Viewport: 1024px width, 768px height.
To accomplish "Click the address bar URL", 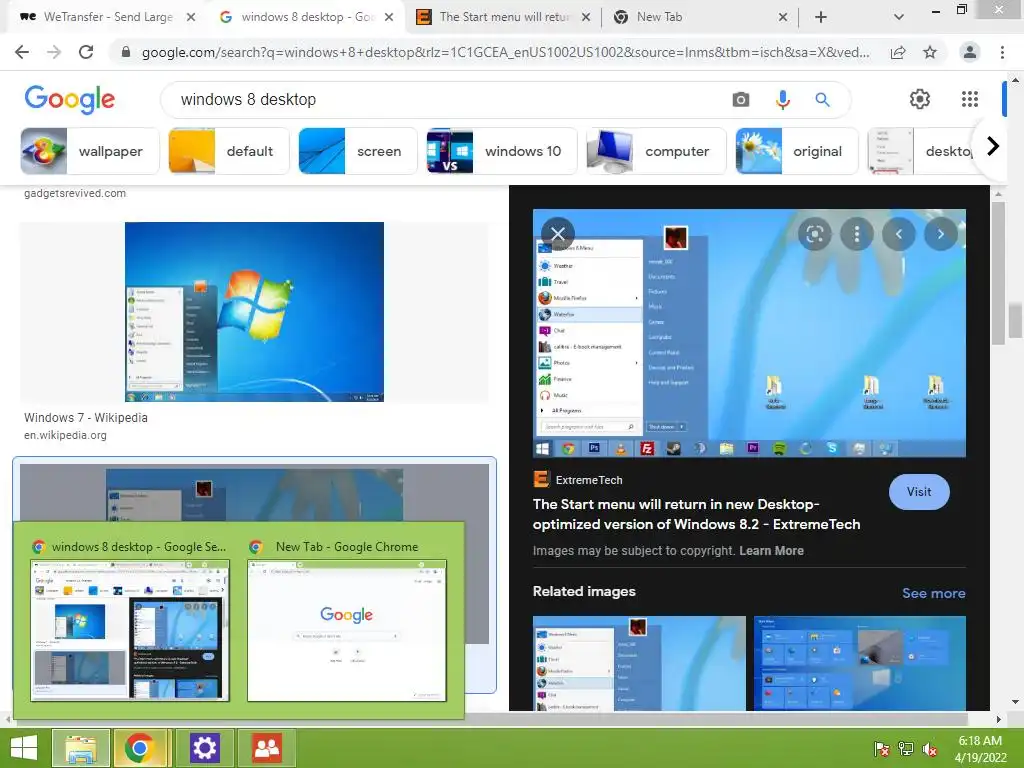I will point(505,52).
